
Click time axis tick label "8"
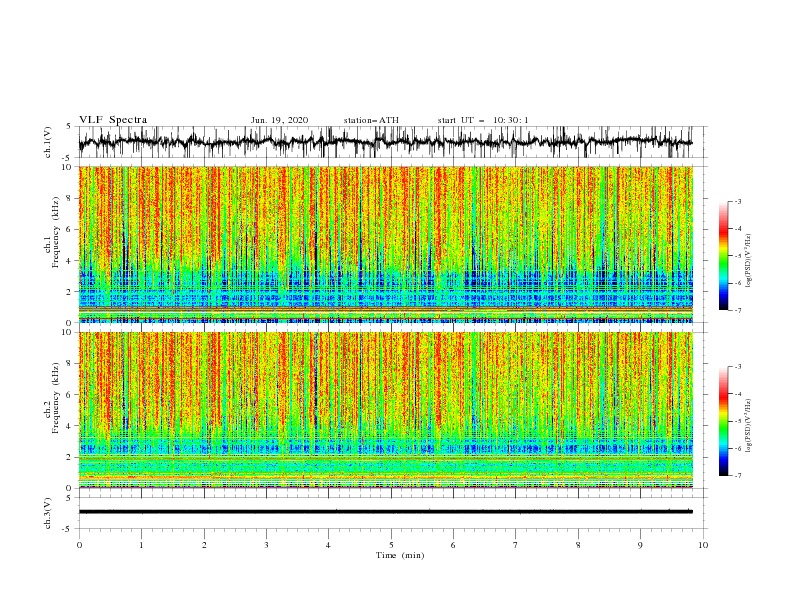578,545
